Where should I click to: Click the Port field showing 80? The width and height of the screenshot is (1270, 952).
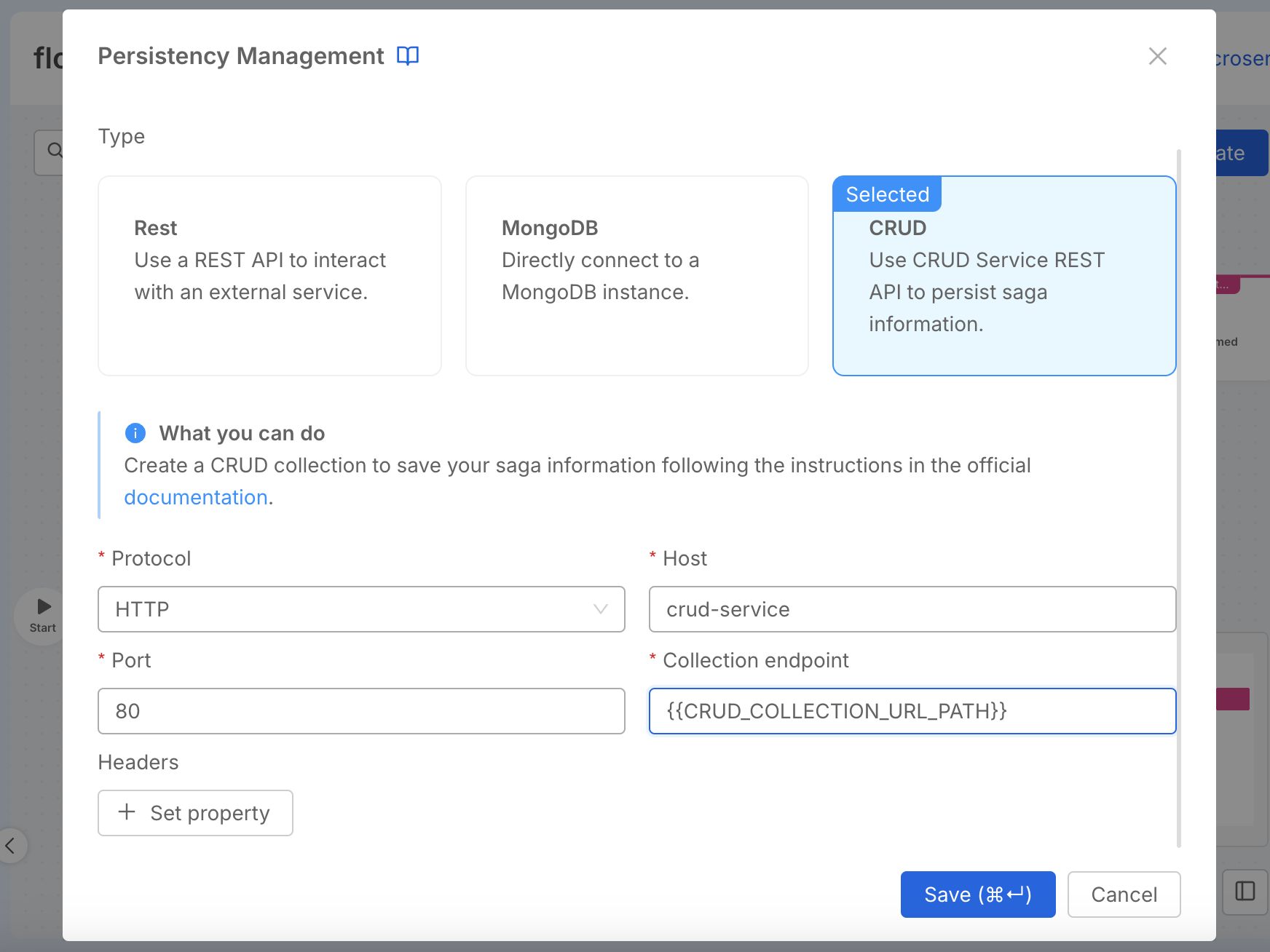point(361,711)
